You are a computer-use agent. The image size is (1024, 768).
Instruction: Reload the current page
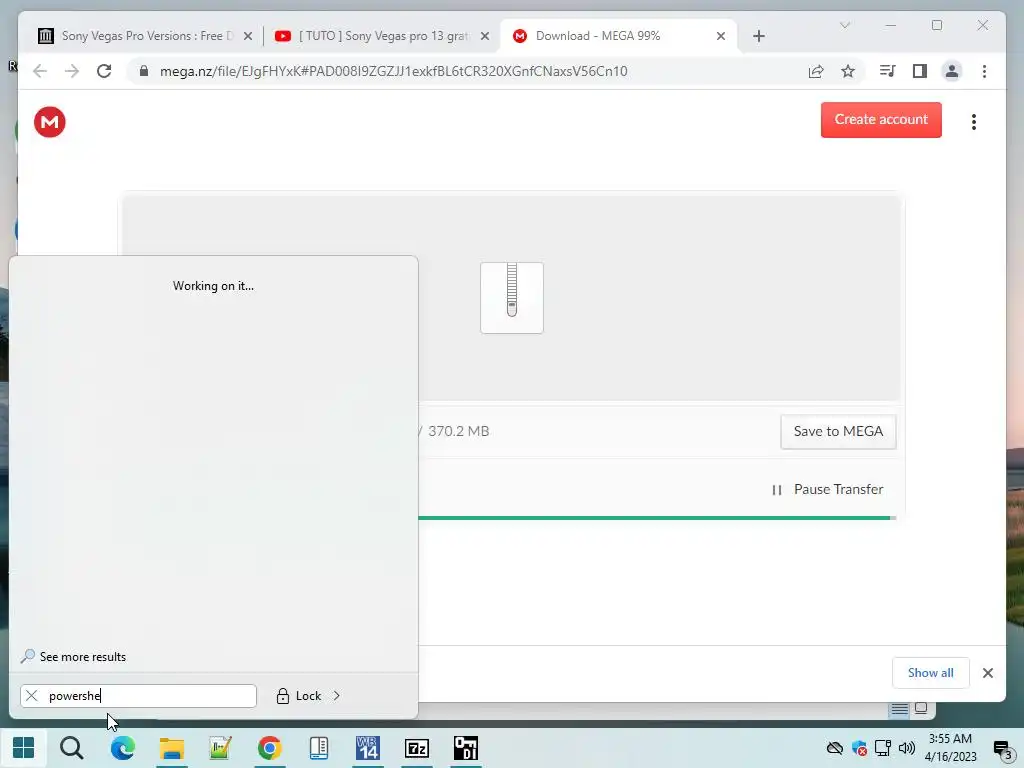tap(104, 71)
